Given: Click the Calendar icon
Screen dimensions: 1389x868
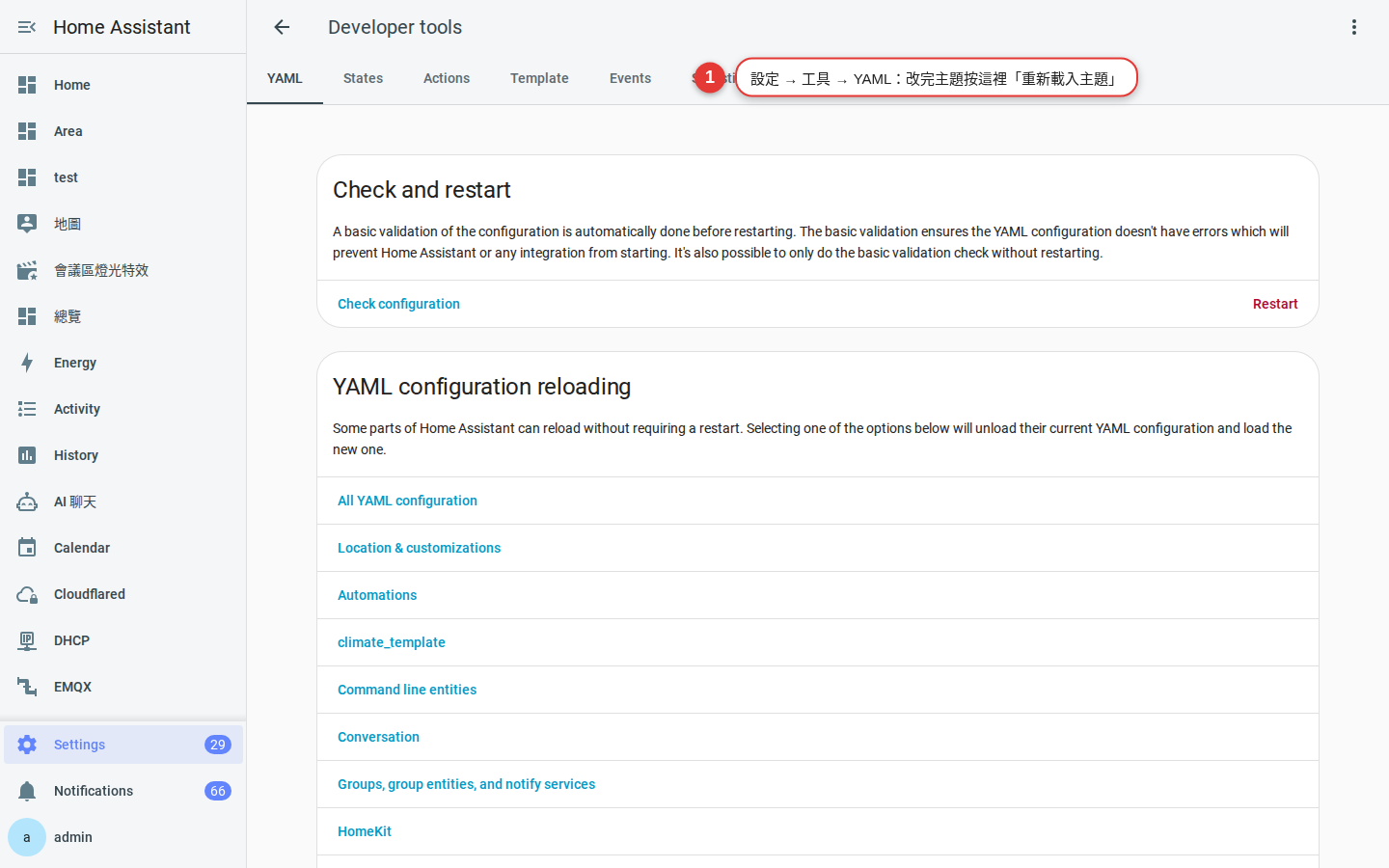Looking at the screenshot, I should [27, 548].
